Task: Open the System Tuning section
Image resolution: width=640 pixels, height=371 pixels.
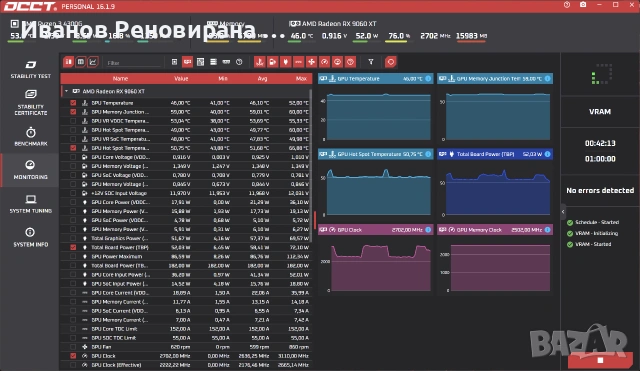Action: point(31,204)
